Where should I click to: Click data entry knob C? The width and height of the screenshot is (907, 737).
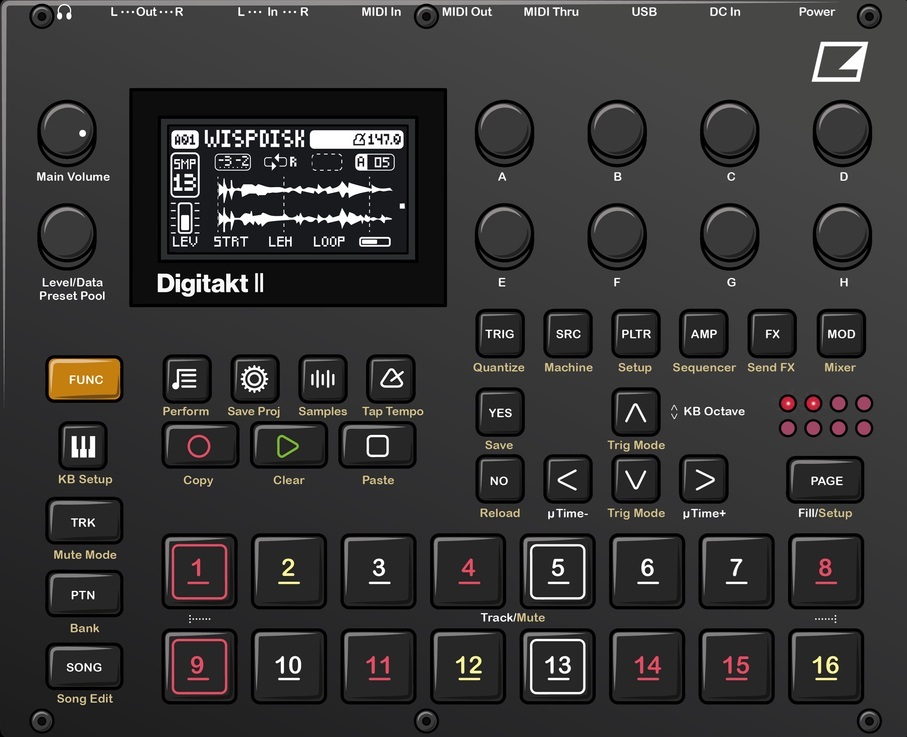click(730, 132)
